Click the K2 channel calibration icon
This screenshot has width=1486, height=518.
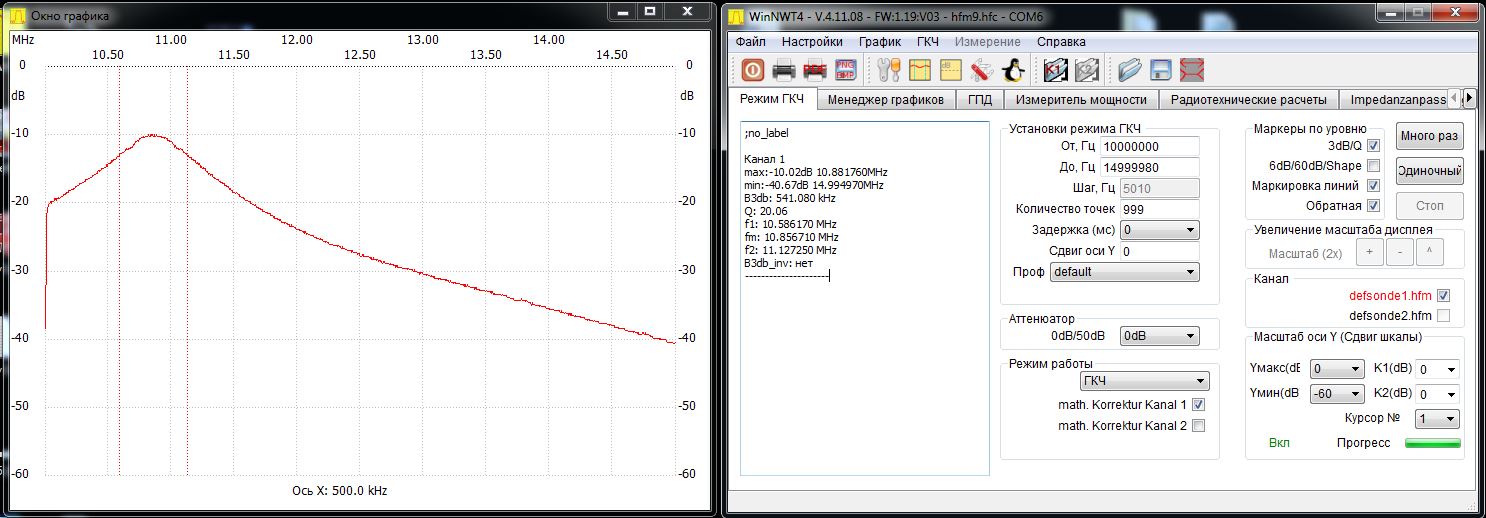pos(1085,70)
